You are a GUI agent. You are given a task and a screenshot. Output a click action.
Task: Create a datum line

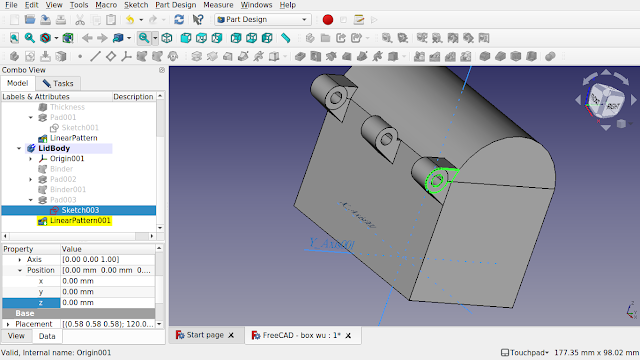pos(95,56)
